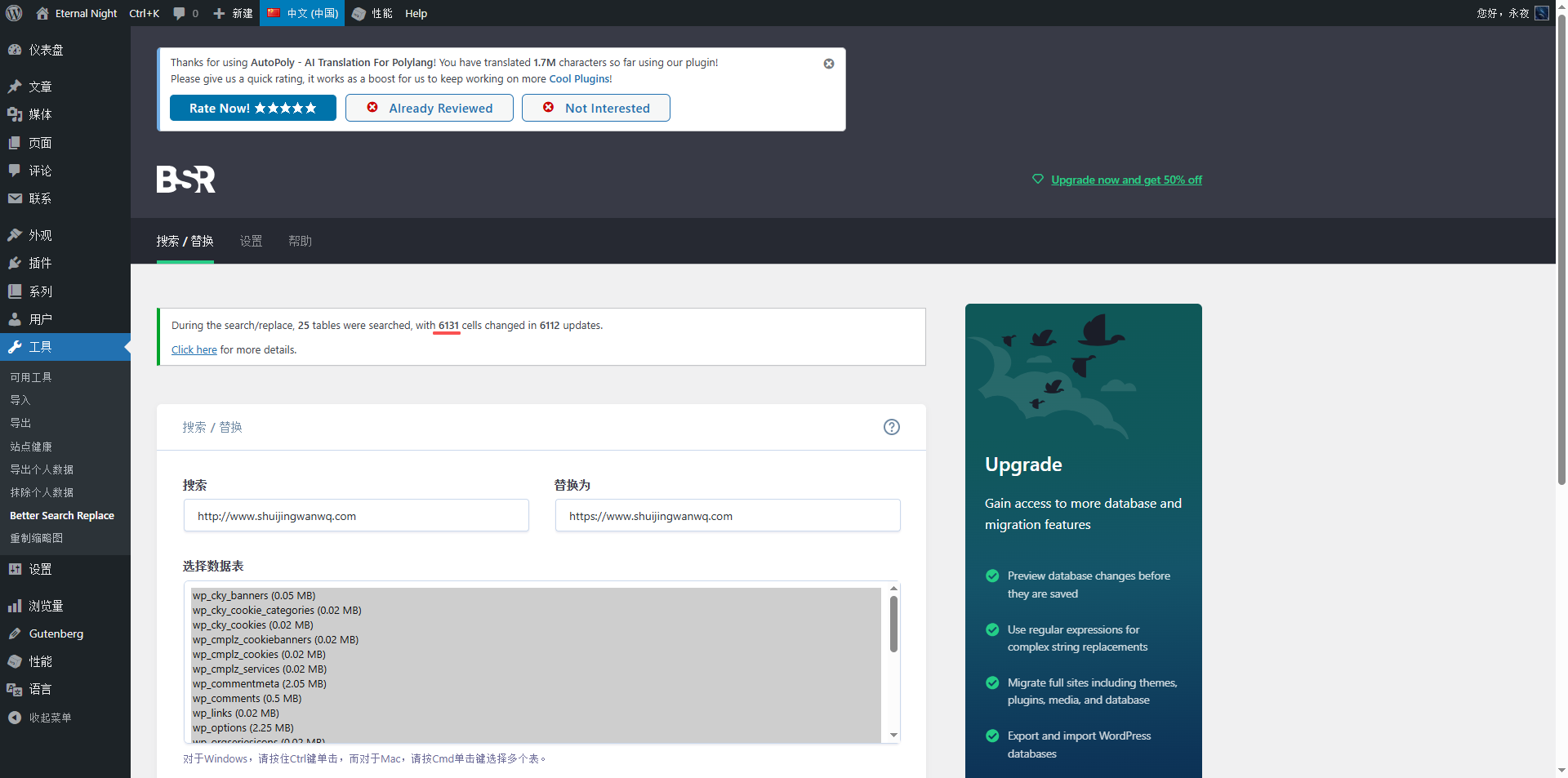Screen dimensions: 1568x778
Task: Click the BSR plugin logo
Action: [x=186, y=180]
